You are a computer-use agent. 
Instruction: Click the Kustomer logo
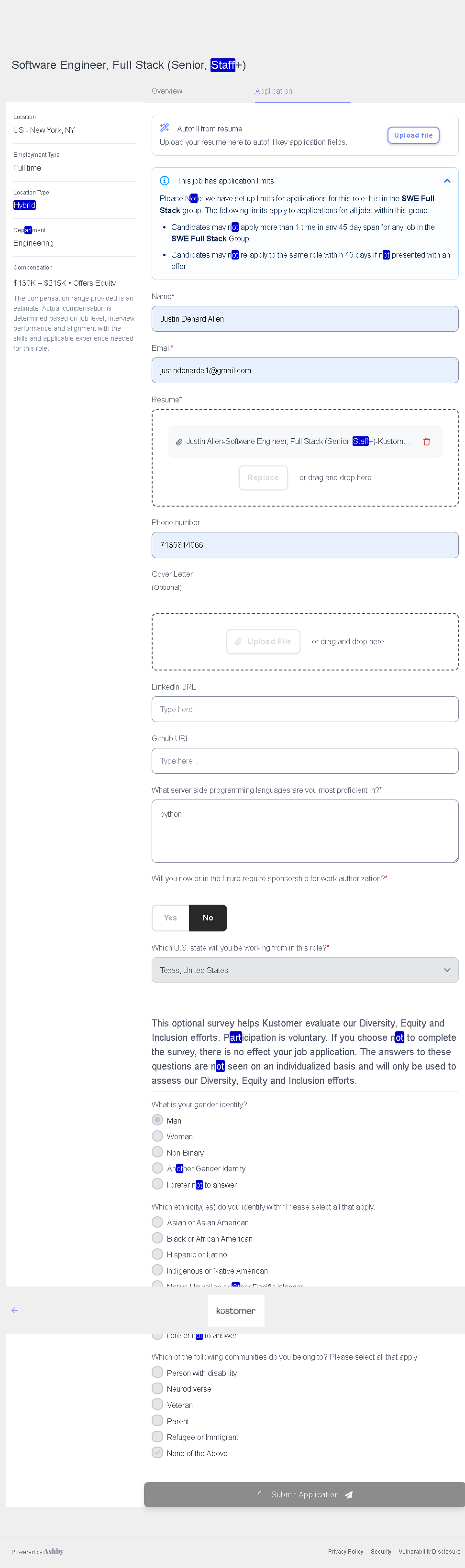click(235, 1310)
